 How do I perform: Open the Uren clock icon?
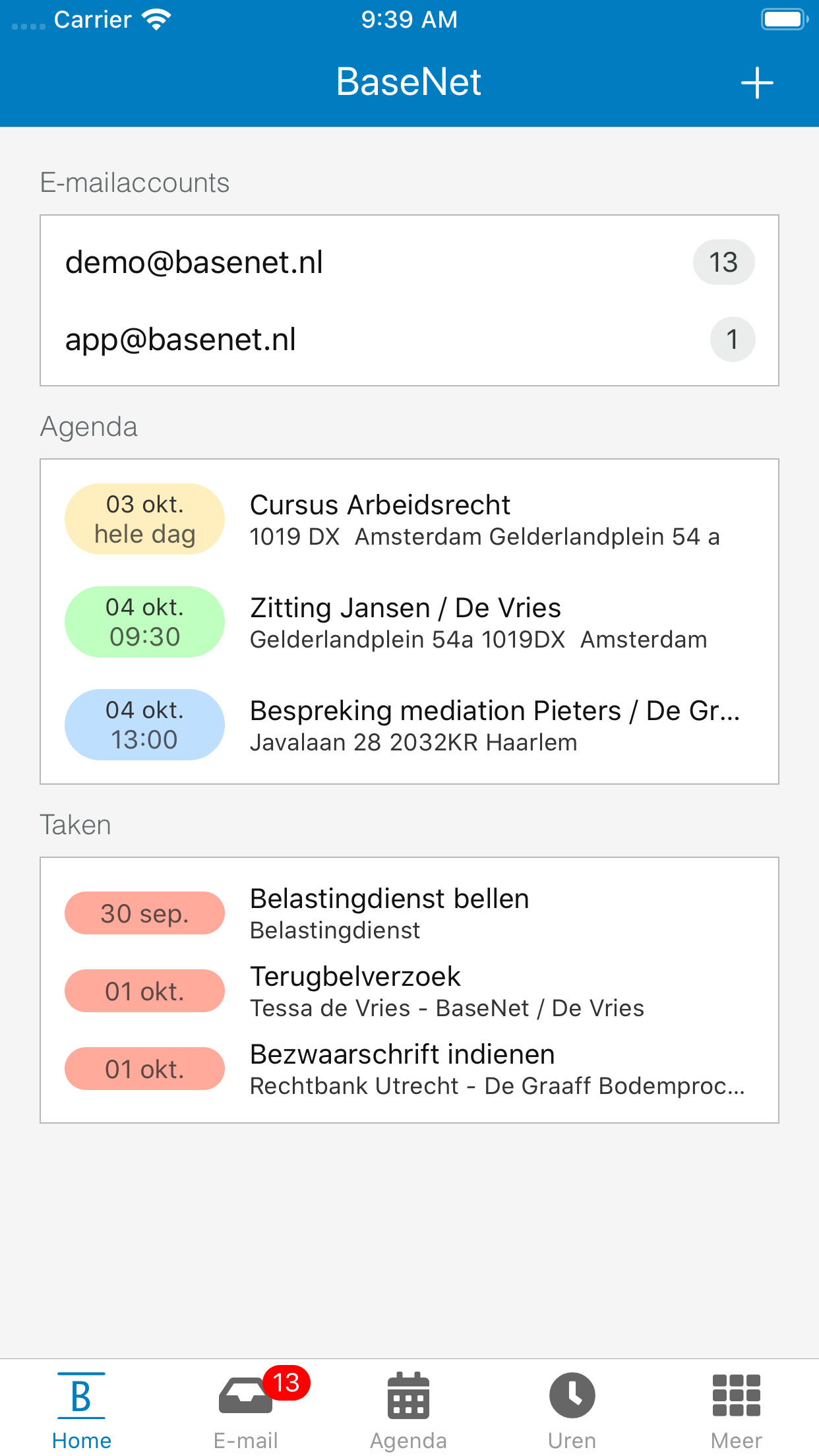point(572,1395)
